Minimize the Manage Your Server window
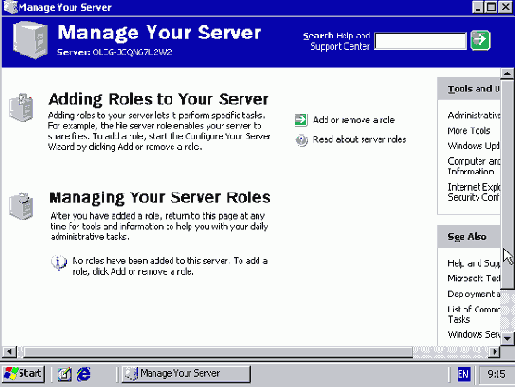Viewport: 515px width, 387px height. (478, 7)
